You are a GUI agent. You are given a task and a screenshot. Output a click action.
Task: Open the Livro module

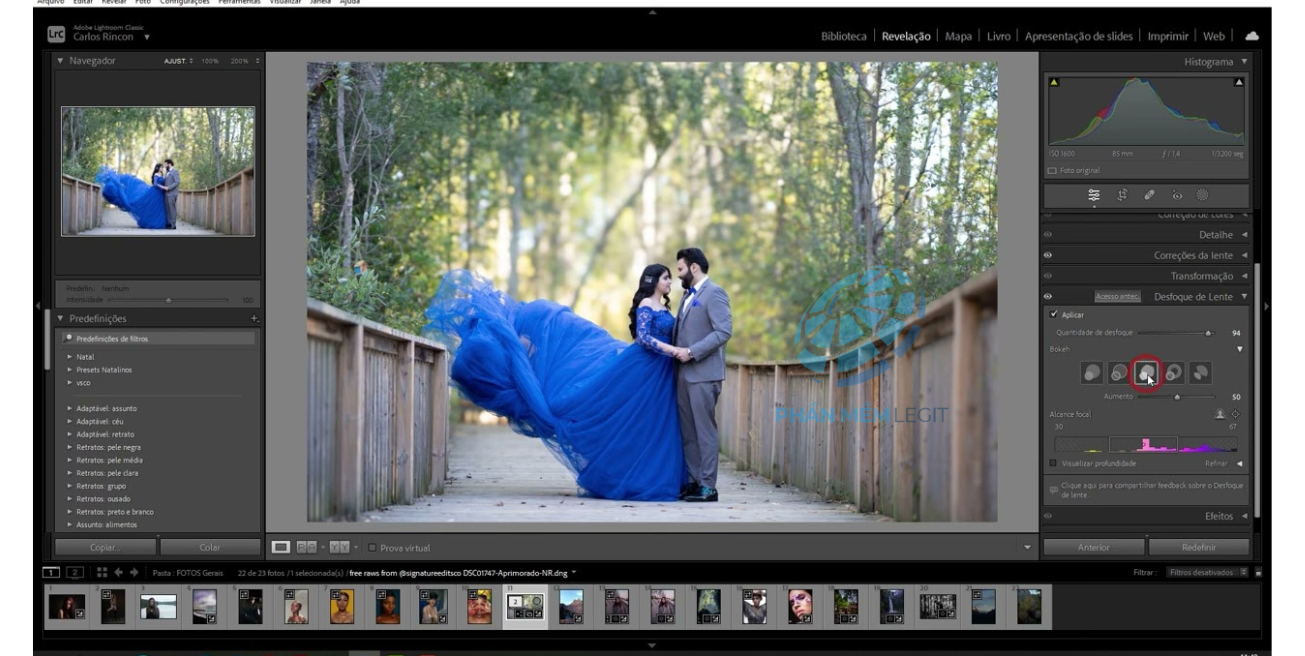click(x=998, y=36)
